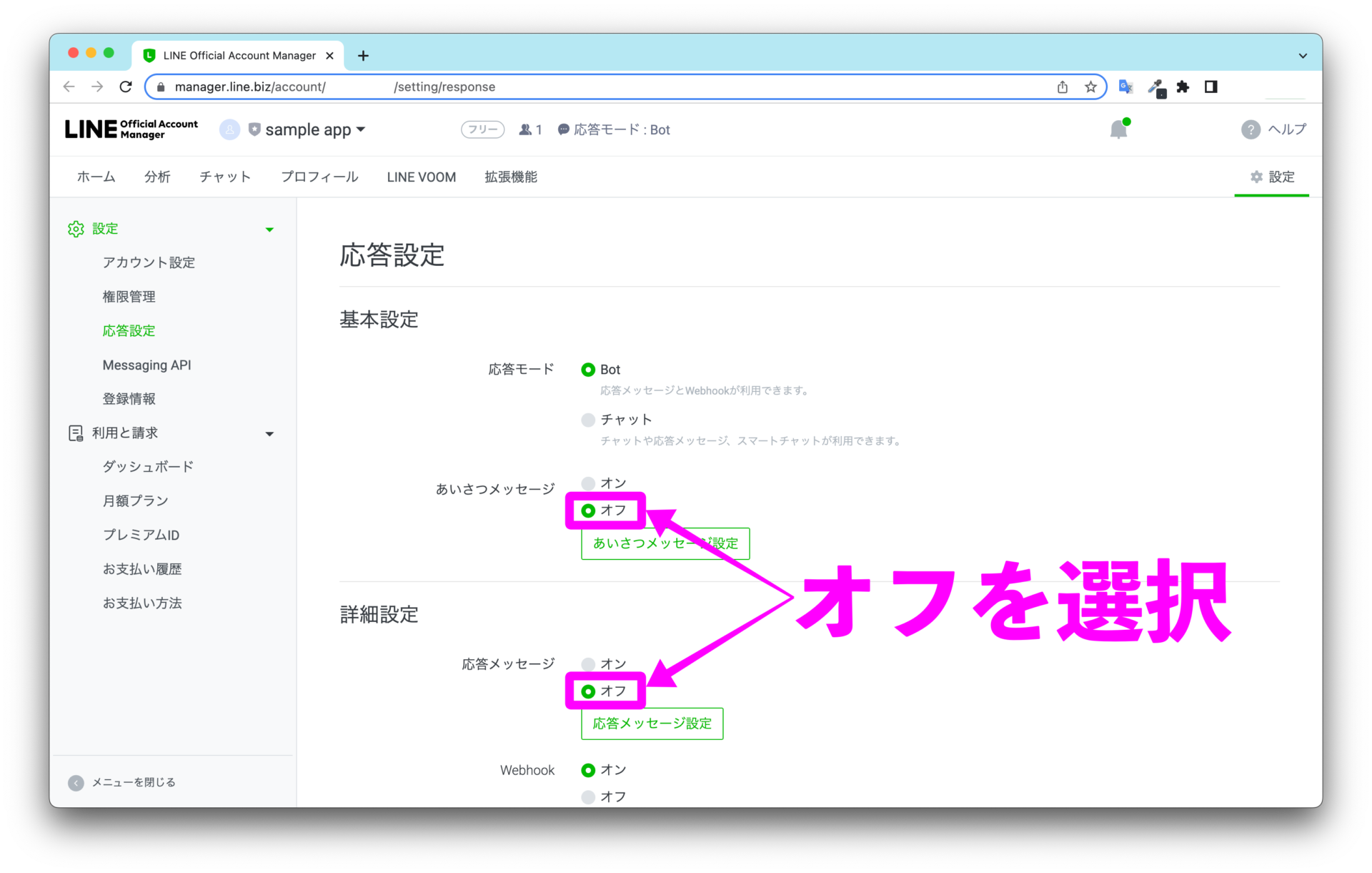This screenshot has width=1372, height=873.
Task: Select チャット response mode radio button
Action: (588, 420)
